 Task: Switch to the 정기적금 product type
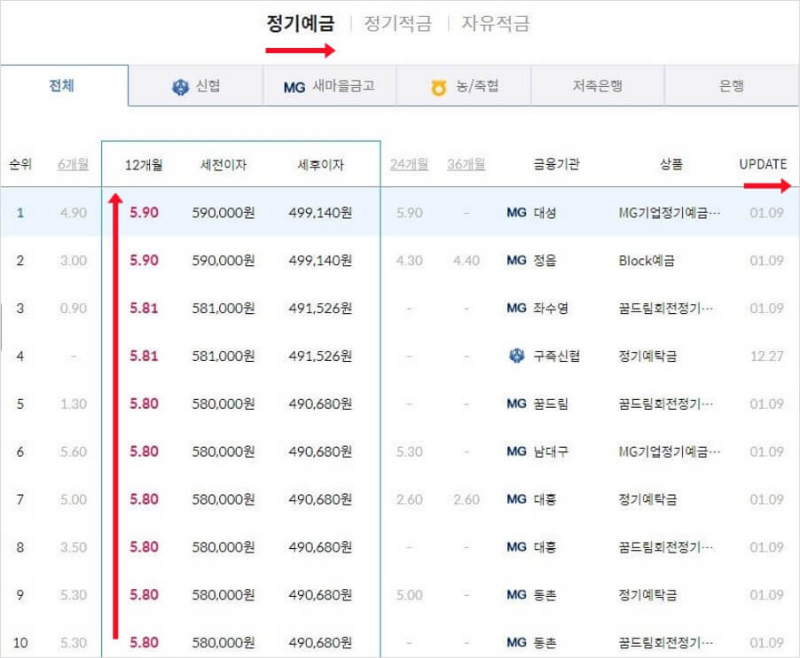[x=397, y=23]
